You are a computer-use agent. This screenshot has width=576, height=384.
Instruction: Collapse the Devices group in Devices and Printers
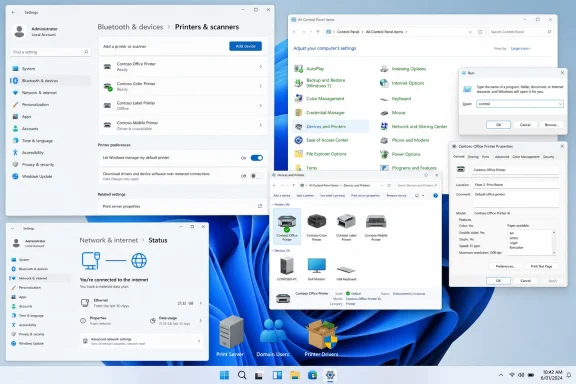[x=273, y=251]
